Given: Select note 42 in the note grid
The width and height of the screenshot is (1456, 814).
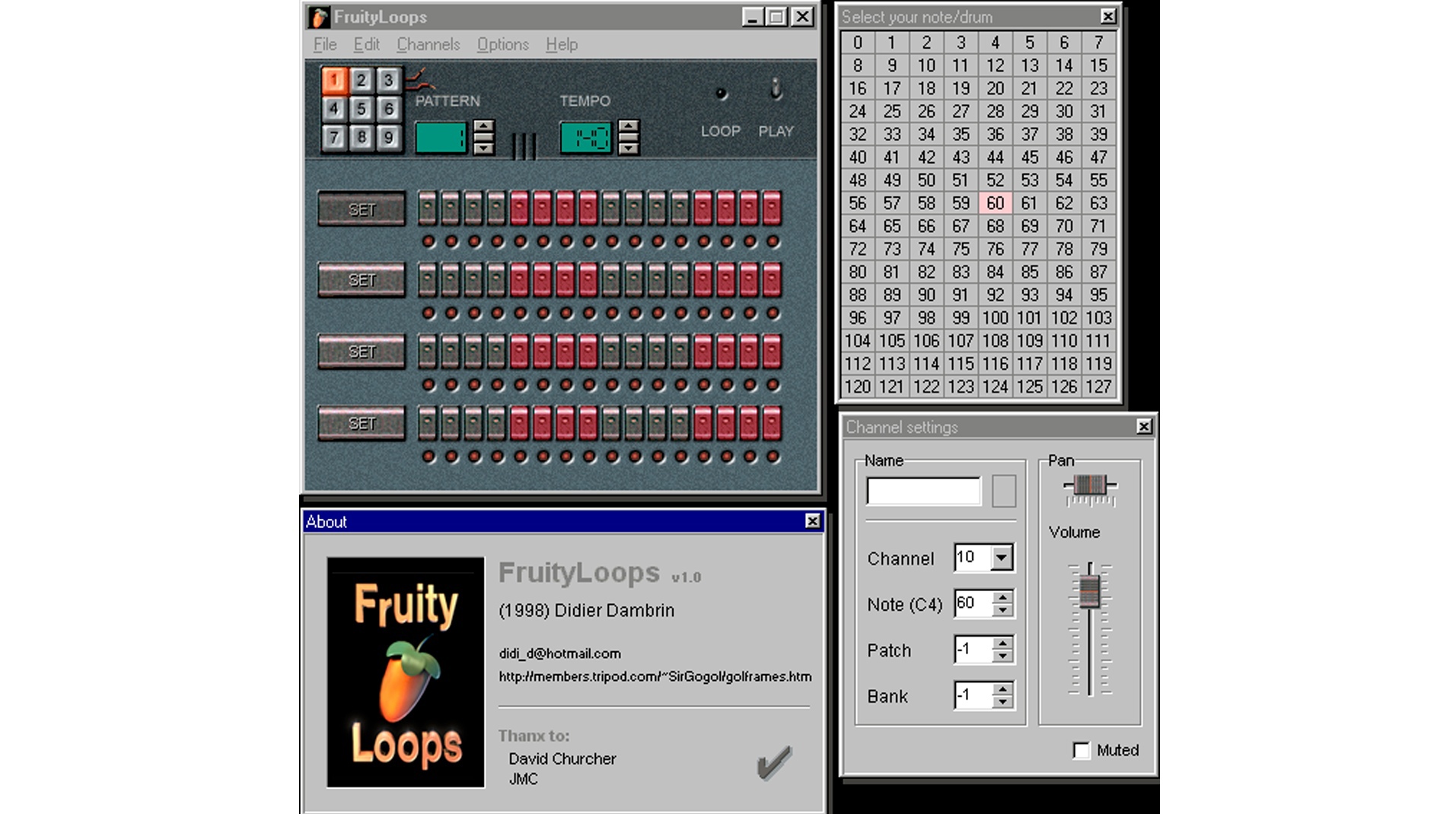Looking at the screenshot, I should click(x=926, y=157).
